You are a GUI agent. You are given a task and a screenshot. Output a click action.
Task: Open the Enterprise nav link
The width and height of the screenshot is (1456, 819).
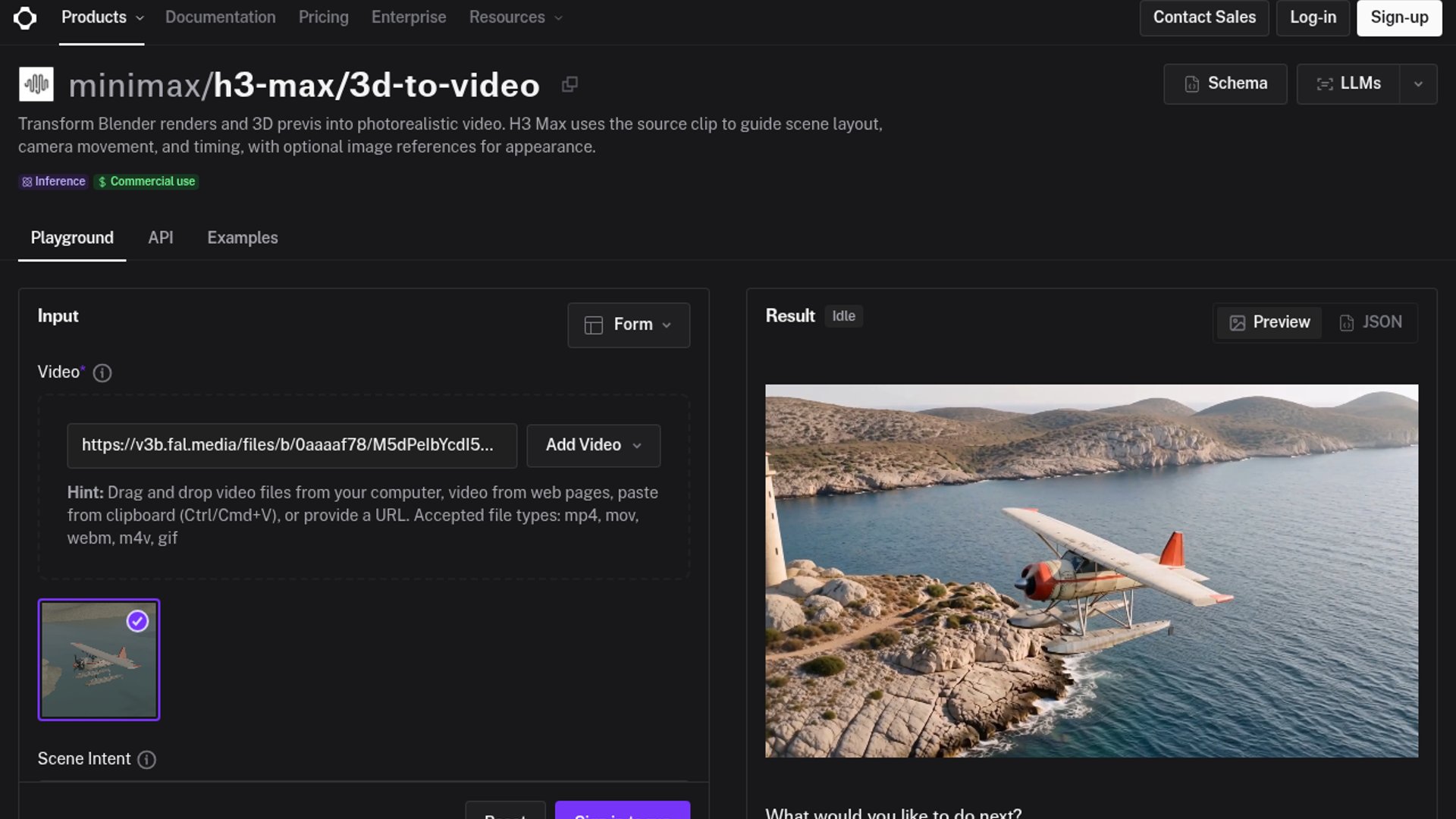pos(409,17)
